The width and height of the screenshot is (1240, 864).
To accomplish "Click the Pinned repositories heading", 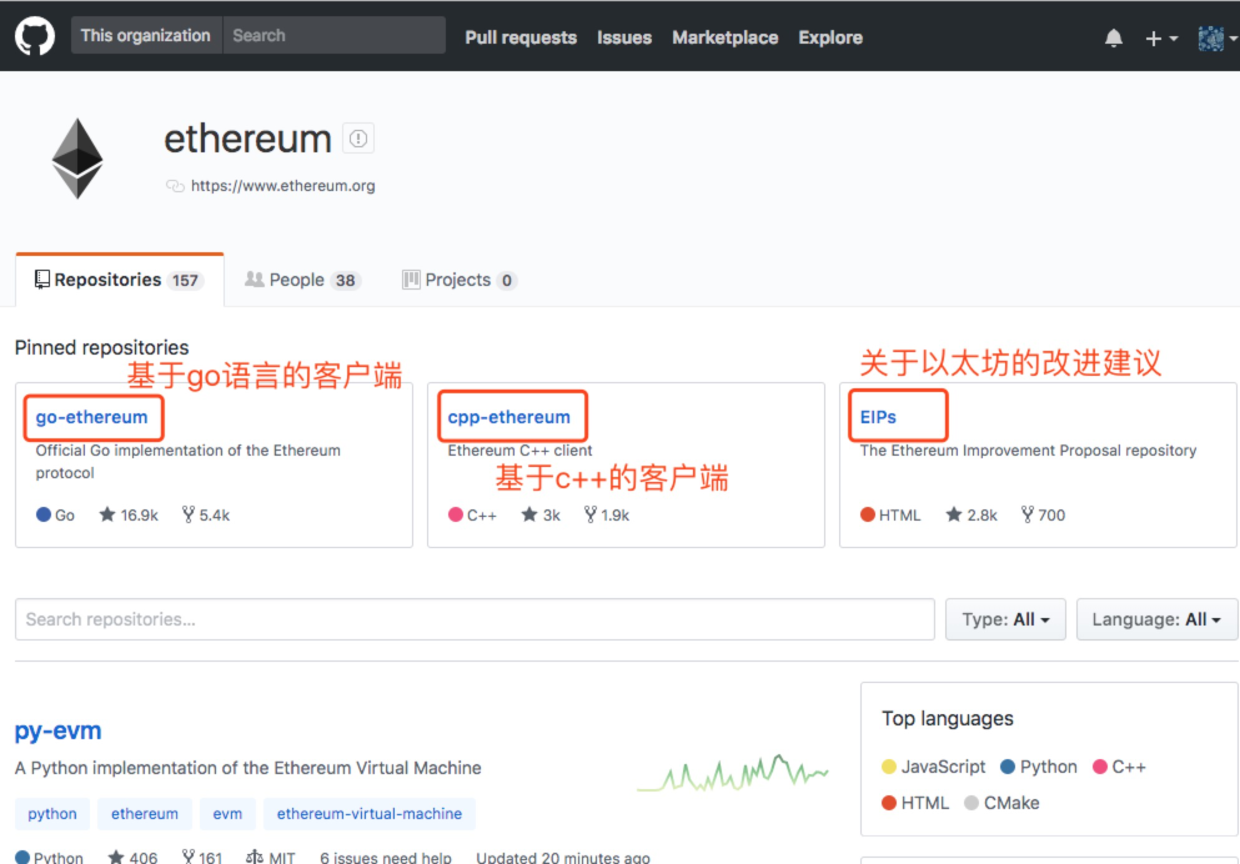I will (102, 348).
